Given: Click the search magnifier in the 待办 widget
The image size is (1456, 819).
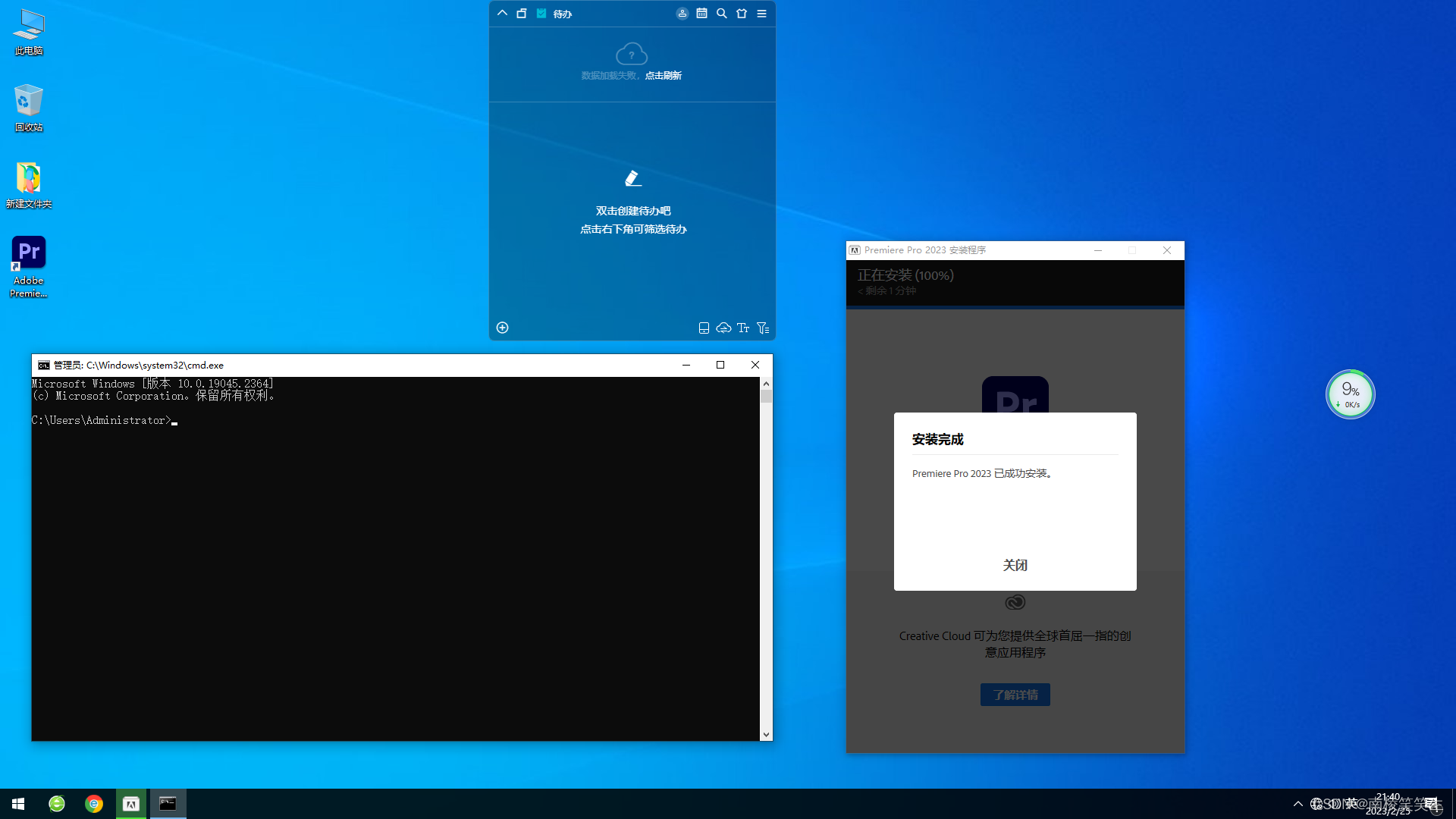Looking at the screenshot, I should [722, 14].
